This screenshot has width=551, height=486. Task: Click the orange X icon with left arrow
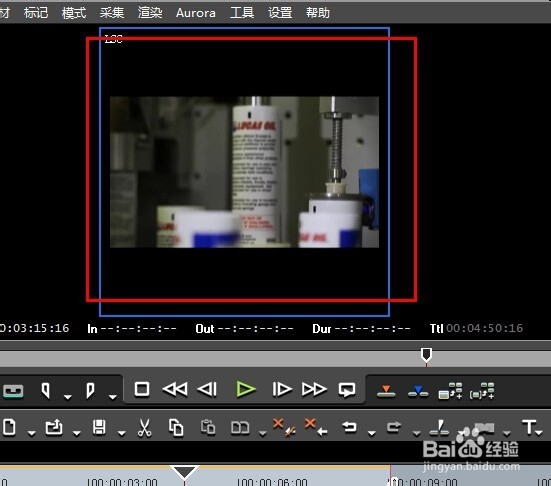[316, 427]
